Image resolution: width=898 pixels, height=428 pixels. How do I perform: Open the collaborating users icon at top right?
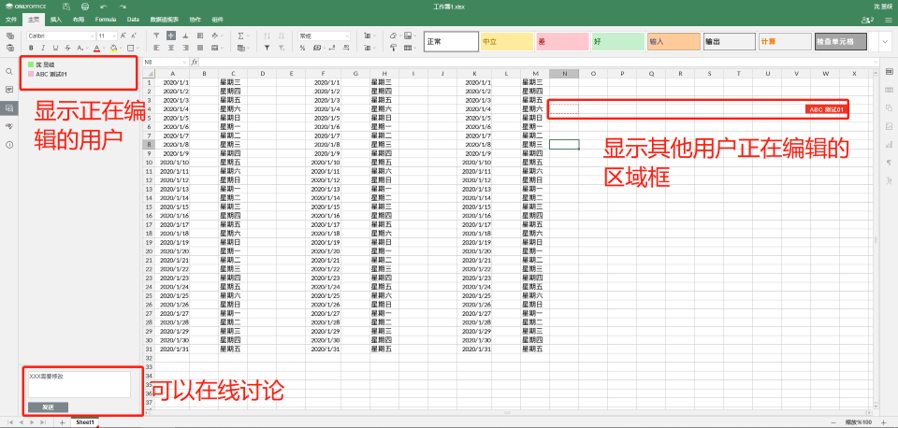(866, 19)
